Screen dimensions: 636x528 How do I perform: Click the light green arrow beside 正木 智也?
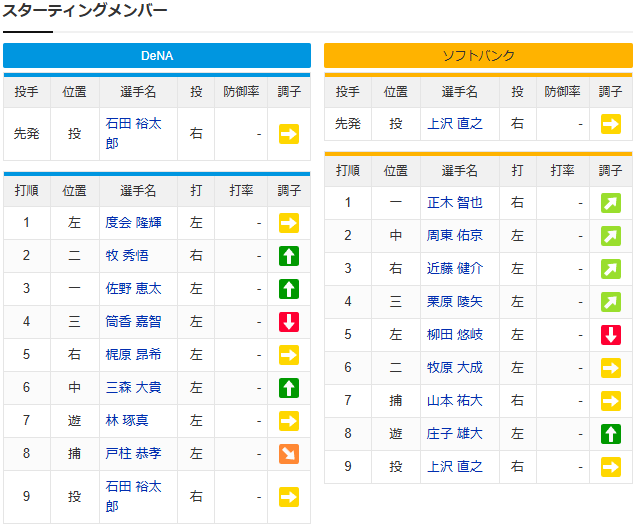610,203
